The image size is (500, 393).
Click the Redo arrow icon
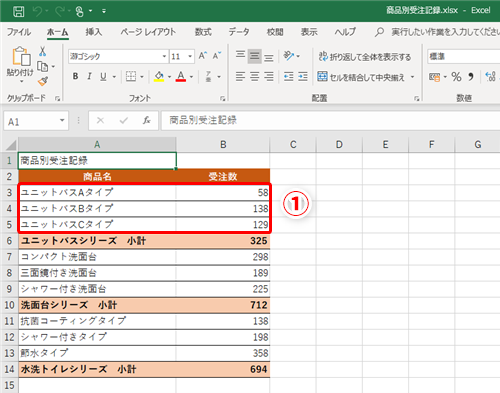pos(60,11)
